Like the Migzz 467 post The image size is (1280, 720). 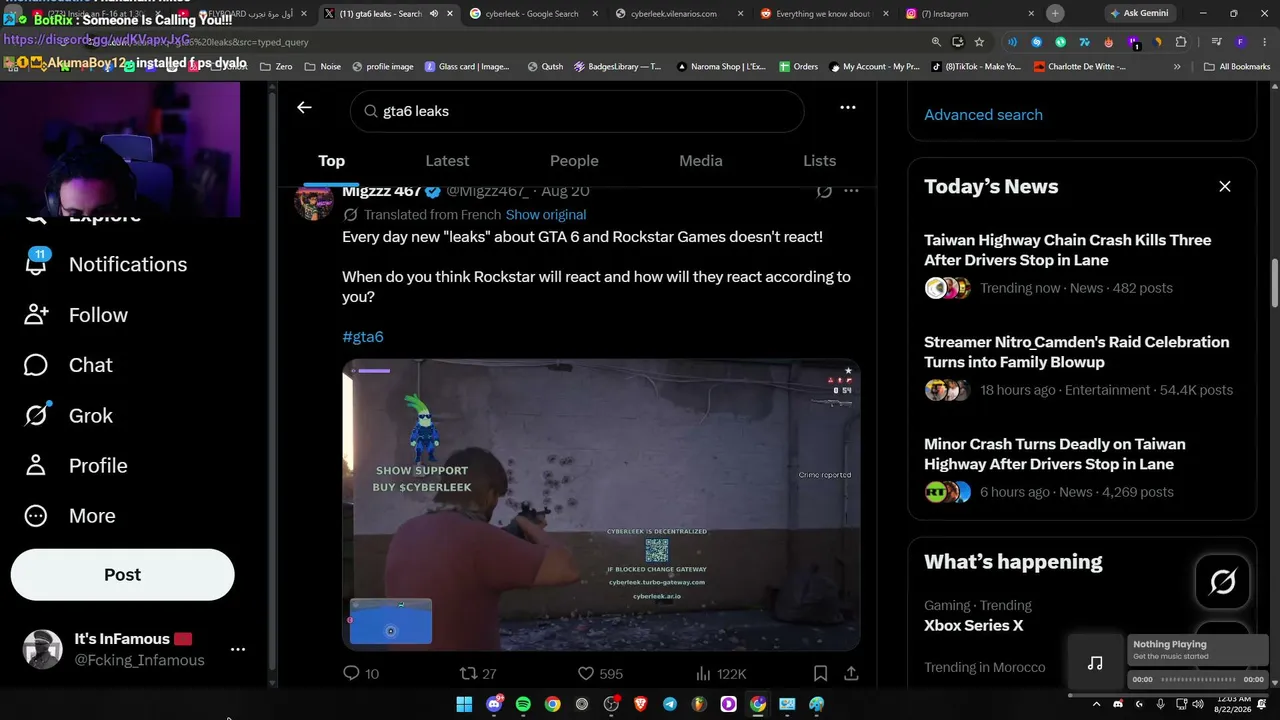coord(600,674)
